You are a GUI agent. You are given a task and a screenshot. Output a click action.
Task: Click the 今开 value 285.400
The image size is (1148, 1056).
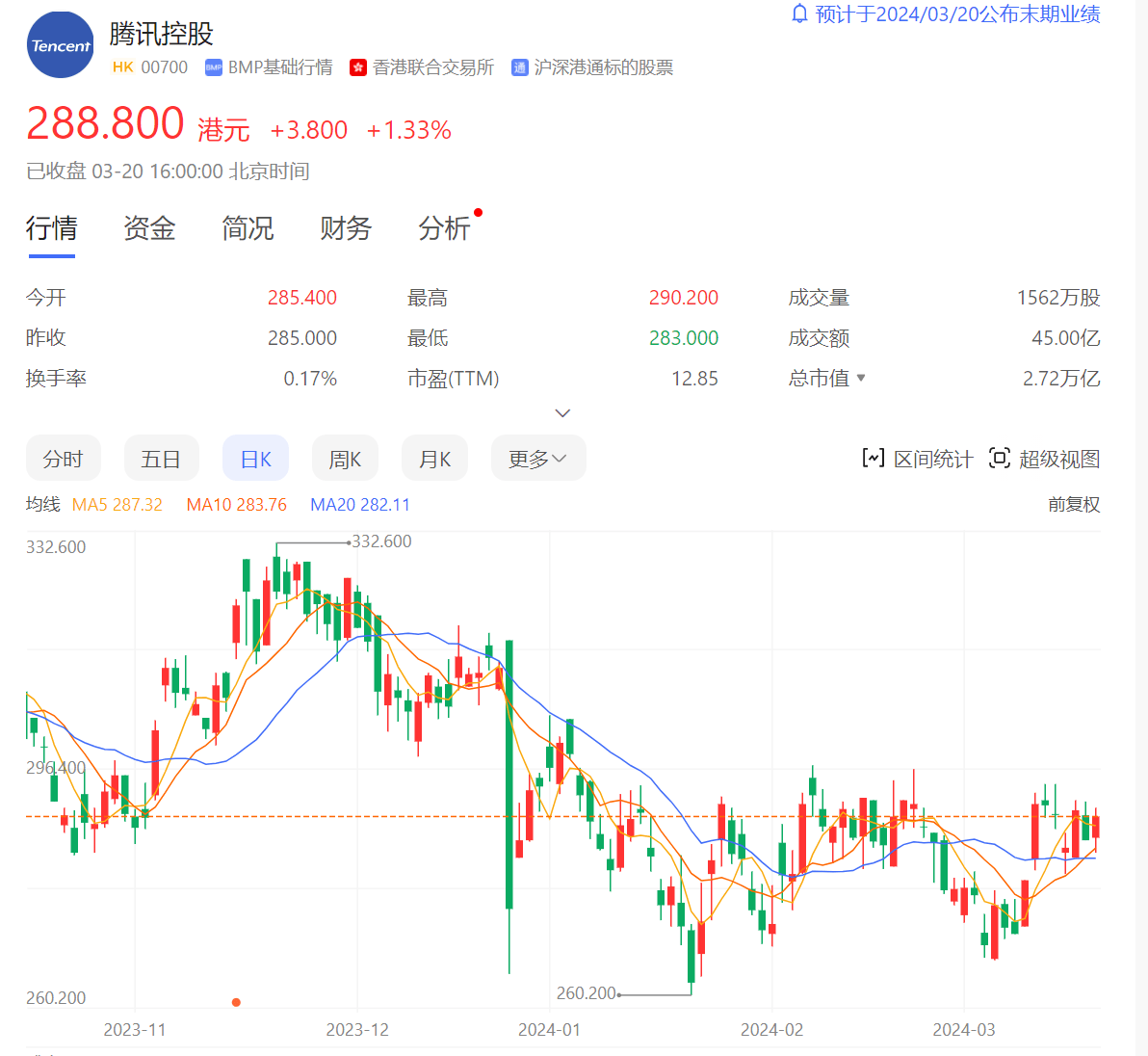(301, 298)
